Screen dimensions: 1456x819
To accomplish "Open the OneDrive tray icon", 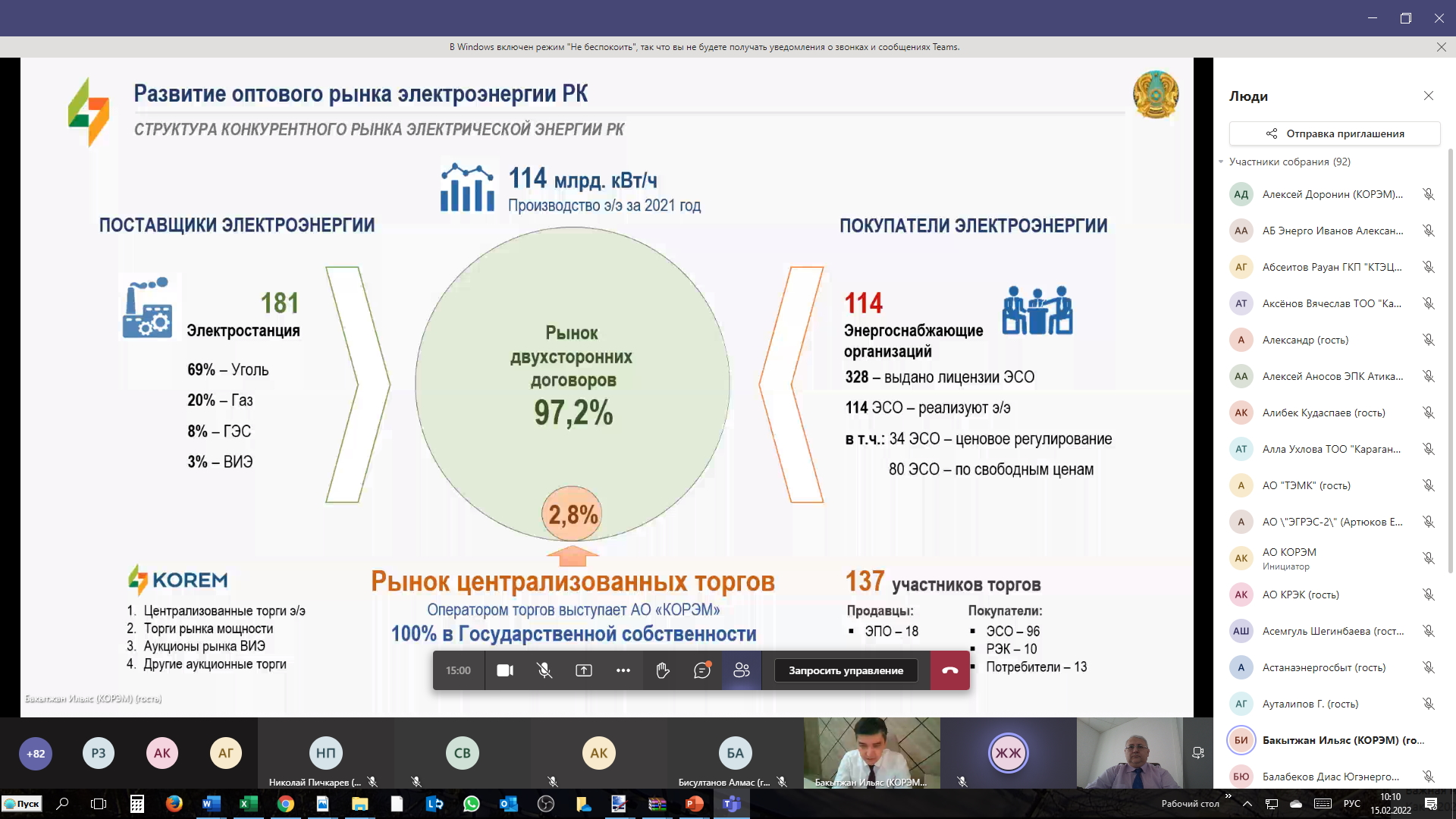I will coord(1296,803).
